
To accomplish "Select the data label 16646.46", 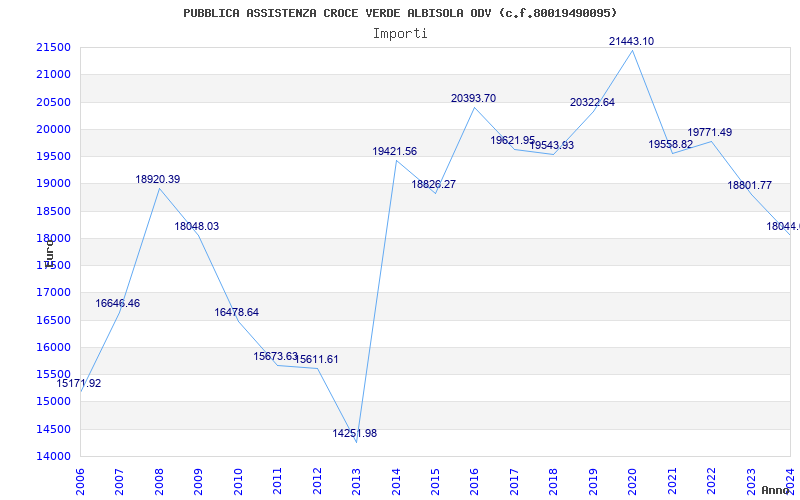I will (x=118, y=303).
